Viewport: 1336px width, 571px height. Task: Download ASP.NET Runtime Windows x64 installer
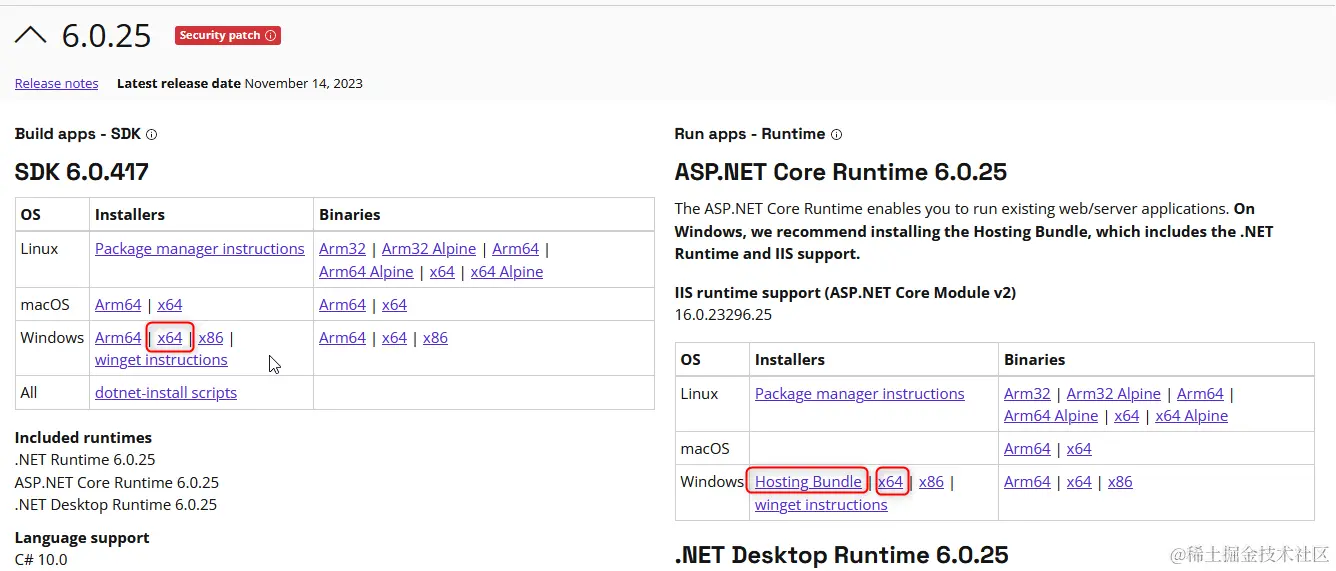(x=891, y=482)
